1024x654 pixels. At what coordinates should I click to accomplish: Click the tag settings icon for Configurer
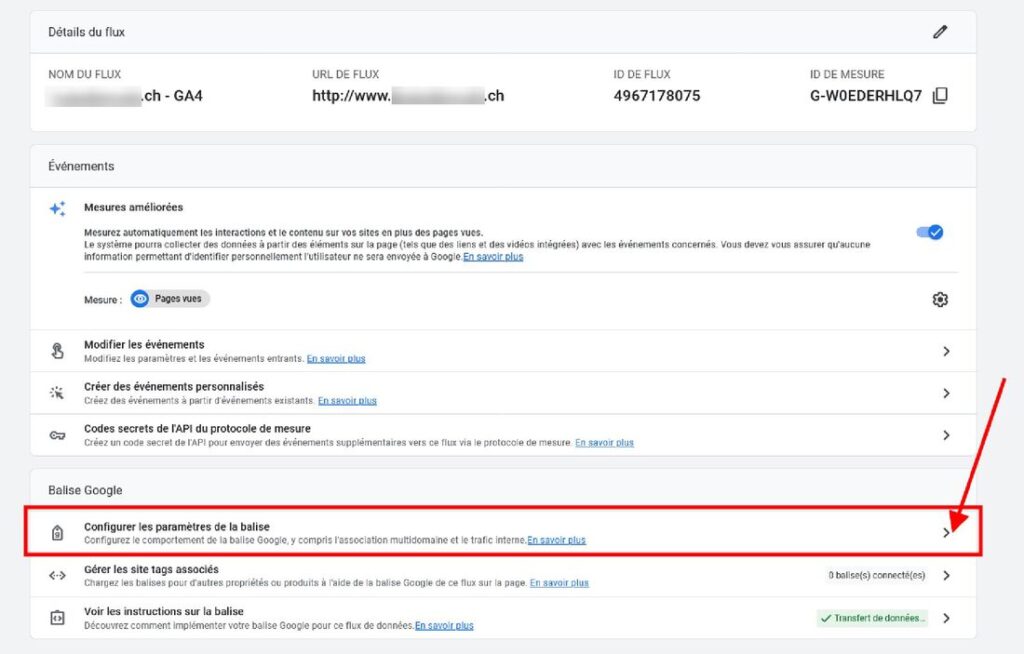click(57, 533)
